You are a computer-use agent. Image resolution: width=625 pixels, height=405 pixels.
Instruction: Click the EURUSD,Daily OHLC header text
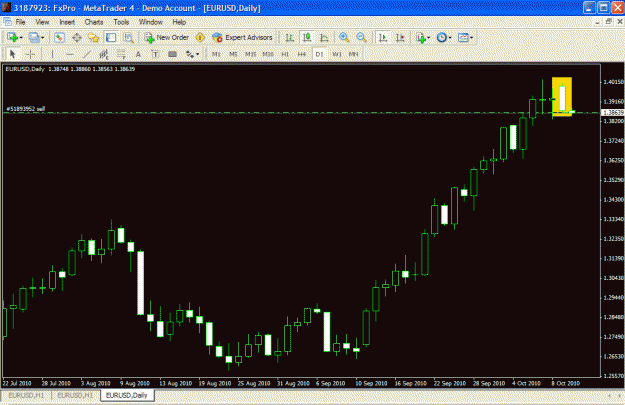coord(70,69)
